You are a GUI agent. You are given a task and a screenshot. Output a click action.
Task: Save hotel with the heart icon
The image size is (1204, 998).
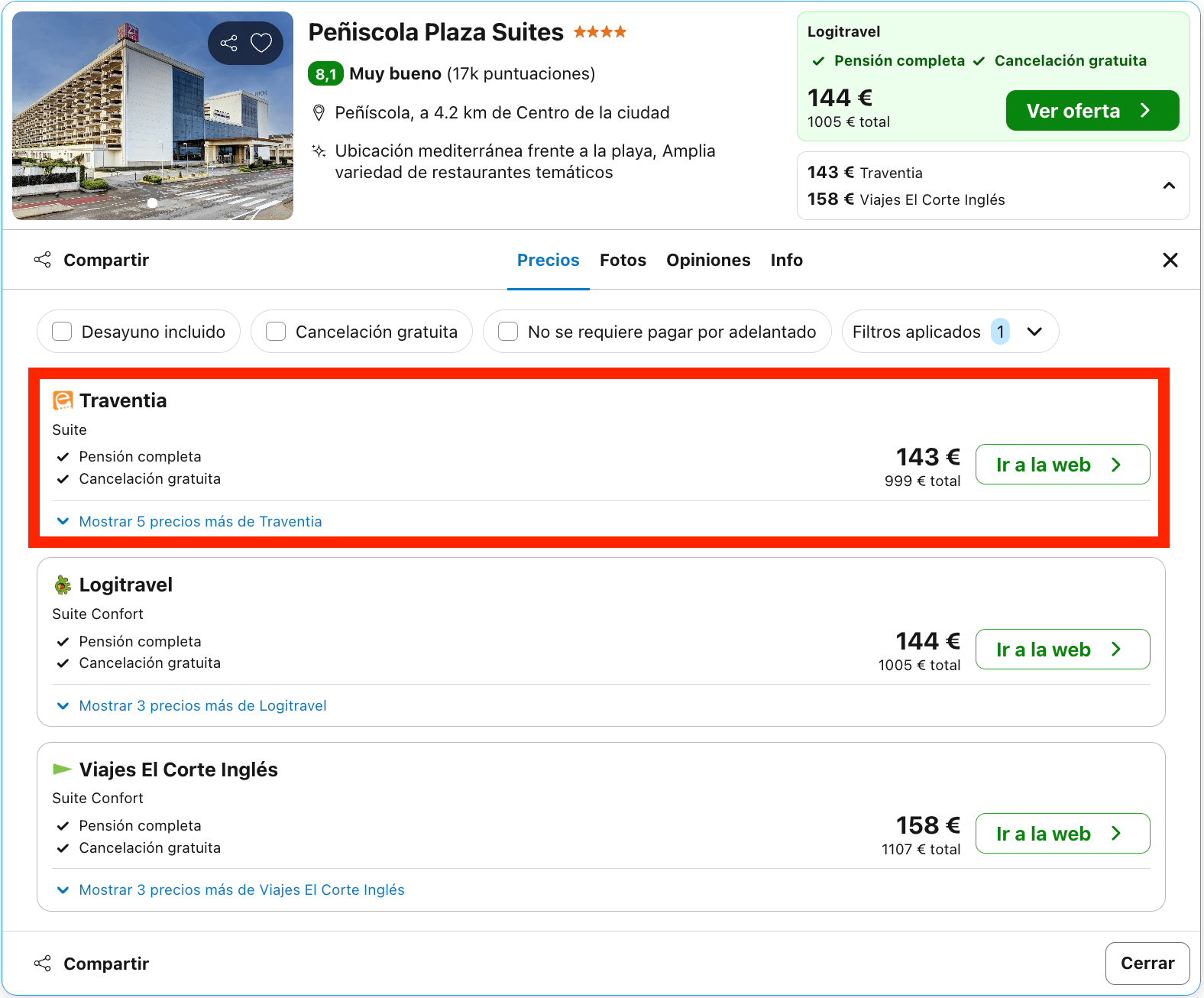[261, 43]
